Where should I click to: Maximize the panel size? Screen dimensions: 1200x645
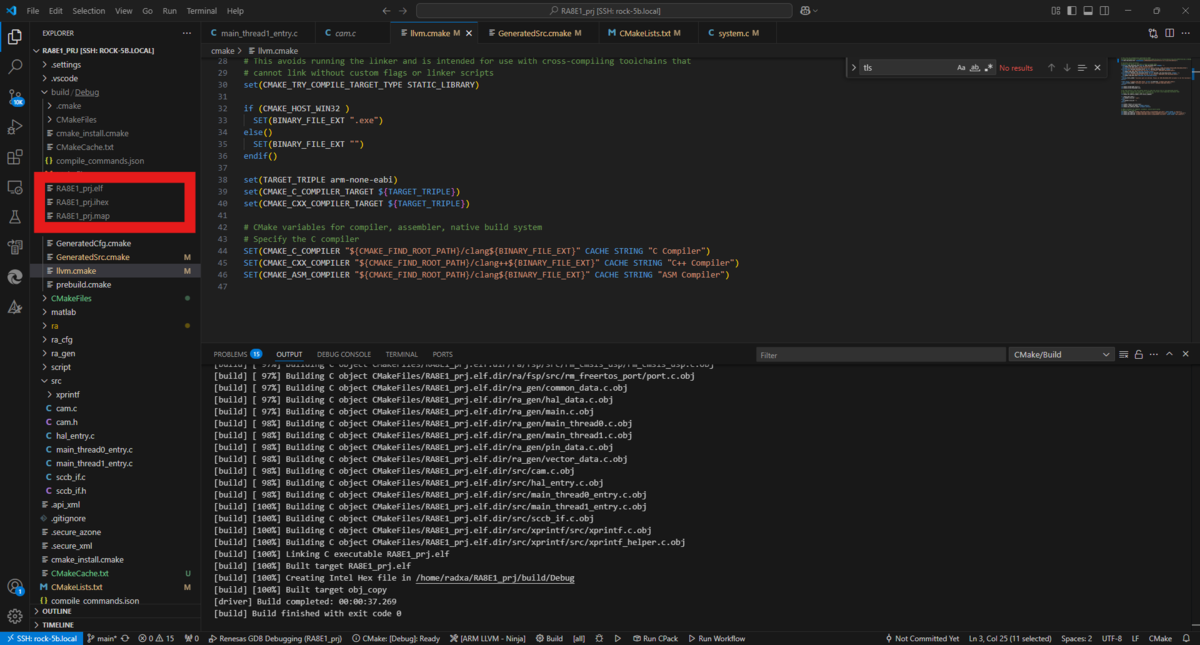point(1168,354)
